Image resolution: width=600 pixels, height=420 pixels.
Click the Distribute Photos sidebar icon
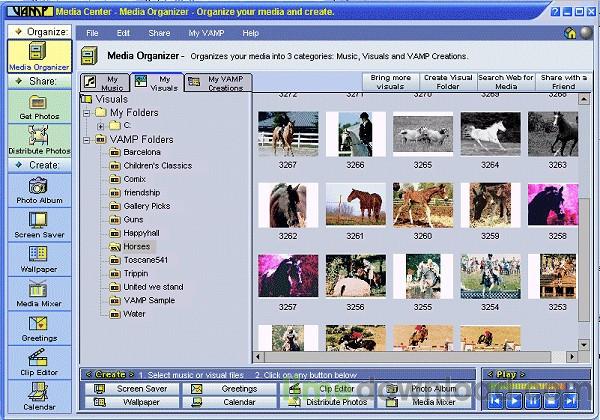pos(38,139)
